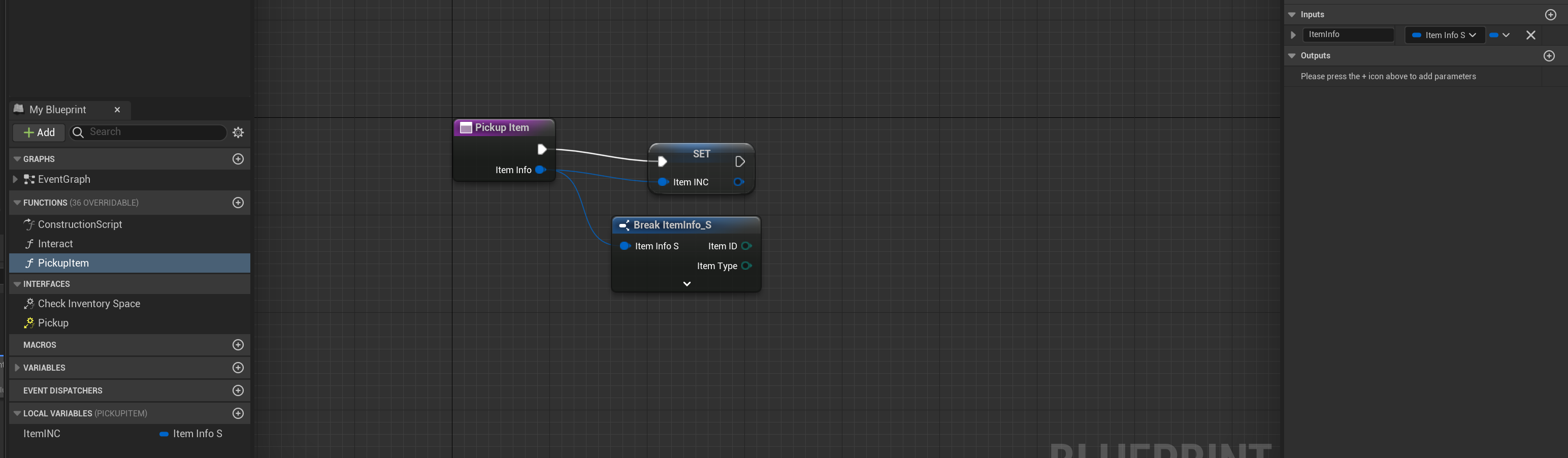Screen dimensions: 1568x458
Task: Collapse the INTERFACES section
Action: tap(17, 284)
